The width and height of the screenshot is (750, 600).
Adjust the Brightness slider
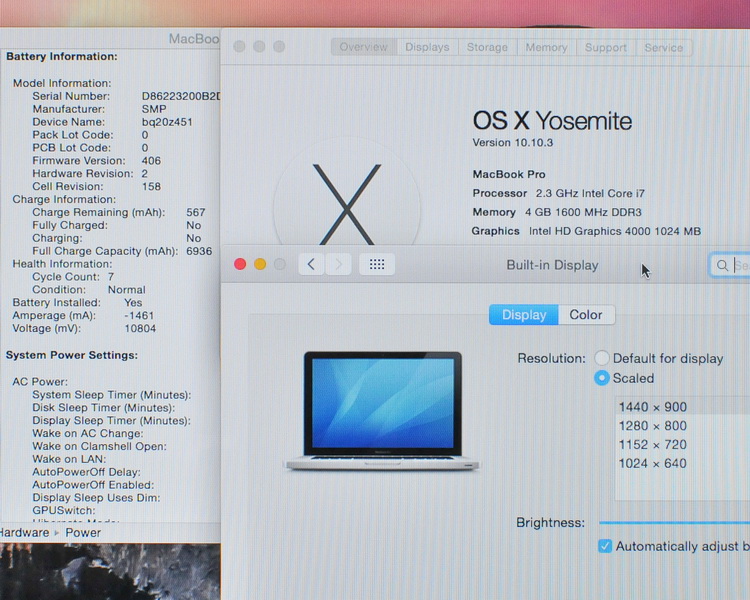pos(674,522)
